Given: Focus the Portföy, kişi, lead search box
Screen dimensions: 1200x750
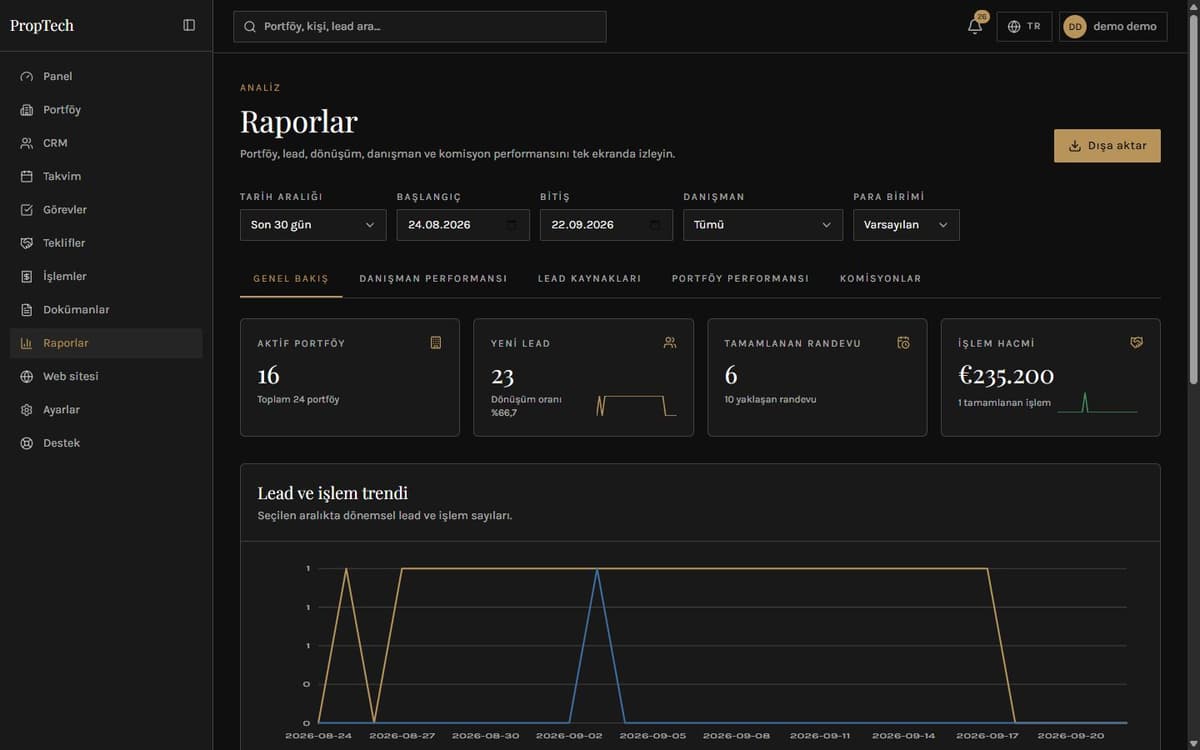Looking at the screenshot, I should [420, 27].
